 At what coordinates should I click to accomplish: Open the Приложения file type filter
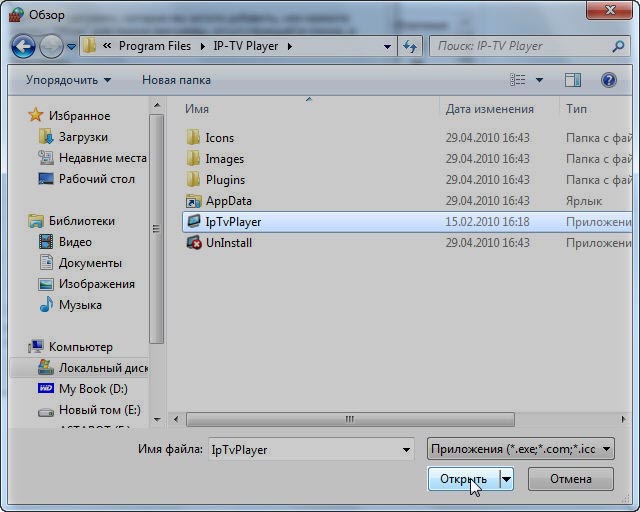coord(520,449)
